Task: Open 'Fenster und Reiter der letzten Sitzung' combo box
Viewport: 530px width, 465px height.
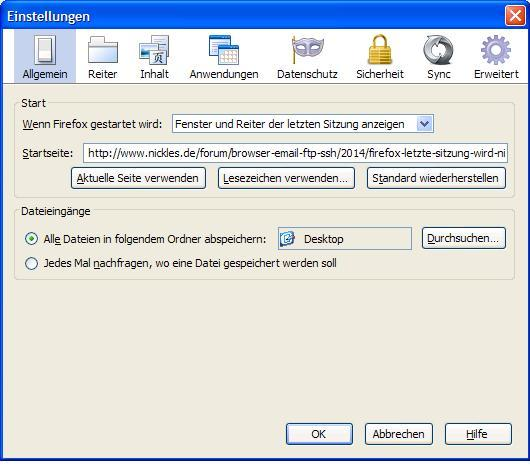Action: pos(303,124)
